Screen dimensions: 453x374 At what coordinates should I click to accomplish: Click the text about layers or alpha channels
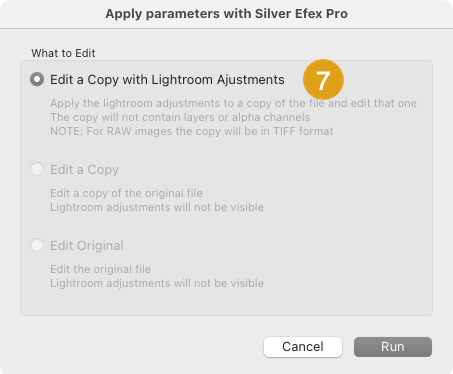tap(180, 117)
